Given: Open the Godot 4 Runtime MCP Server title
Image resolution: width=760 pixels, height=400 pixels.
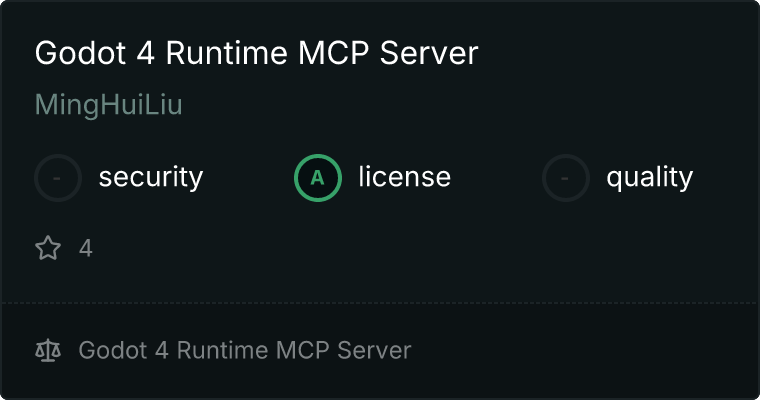Looking at the screenshot, I should 256,53.
